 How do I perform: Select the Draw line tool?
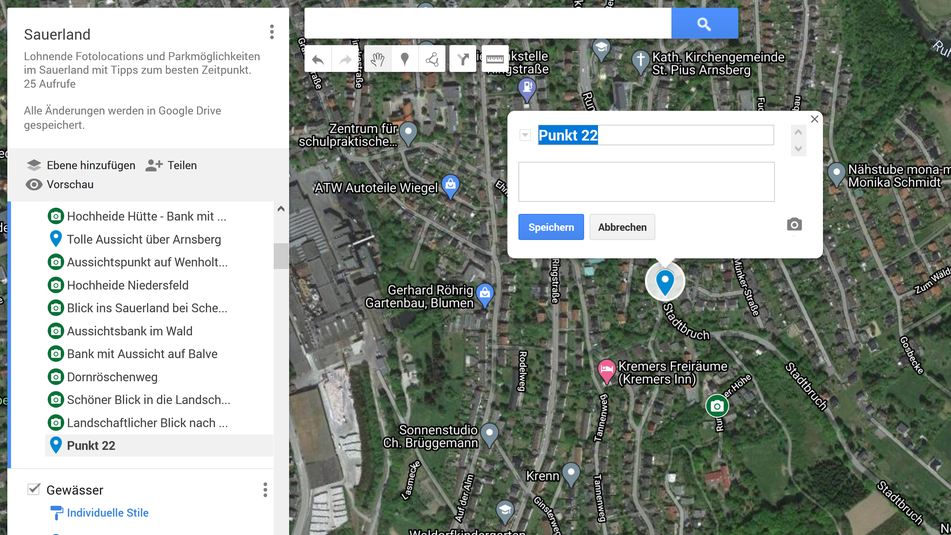pyautogui.click(x=432, y=59)
